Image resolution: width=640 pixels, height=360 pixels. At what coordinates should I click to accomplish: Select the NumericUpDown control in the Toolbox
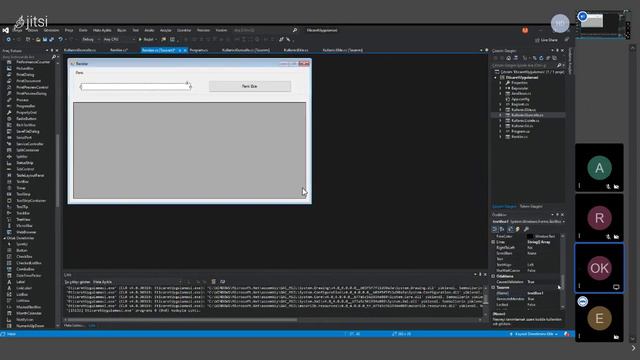30,326
